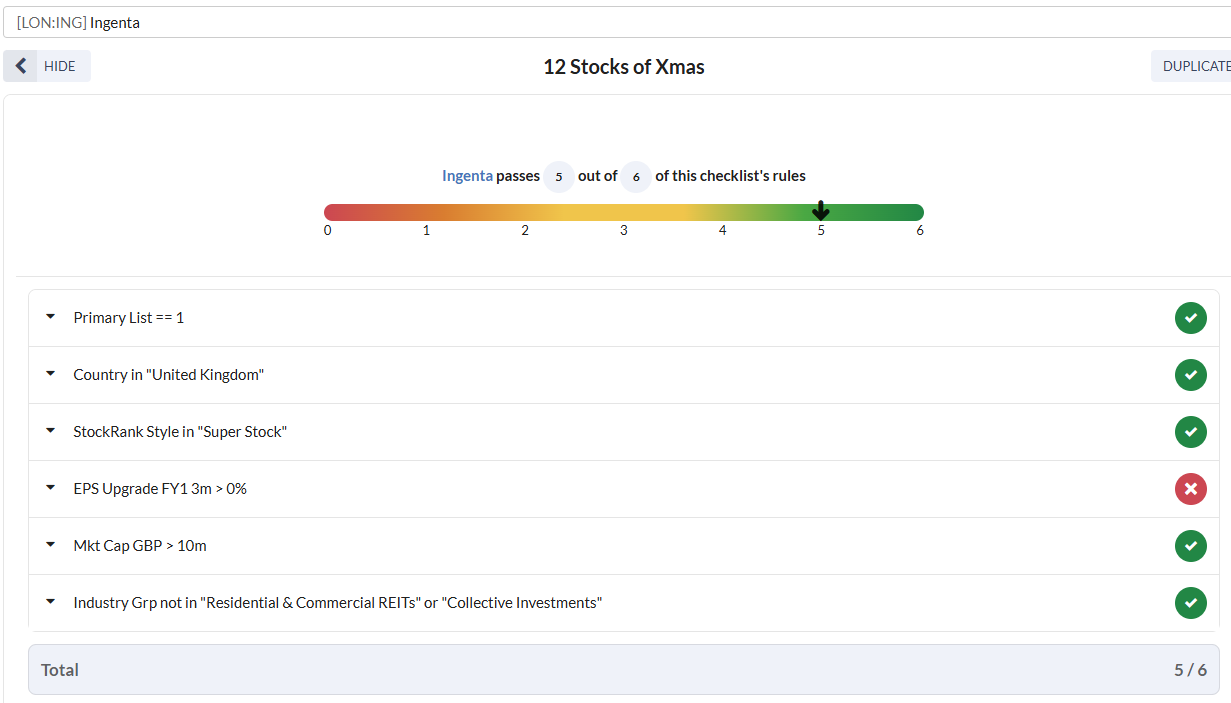Expand the EPS Upgrade FY1 3m rule
The image size is (1231, 703).
pos(51,488)
